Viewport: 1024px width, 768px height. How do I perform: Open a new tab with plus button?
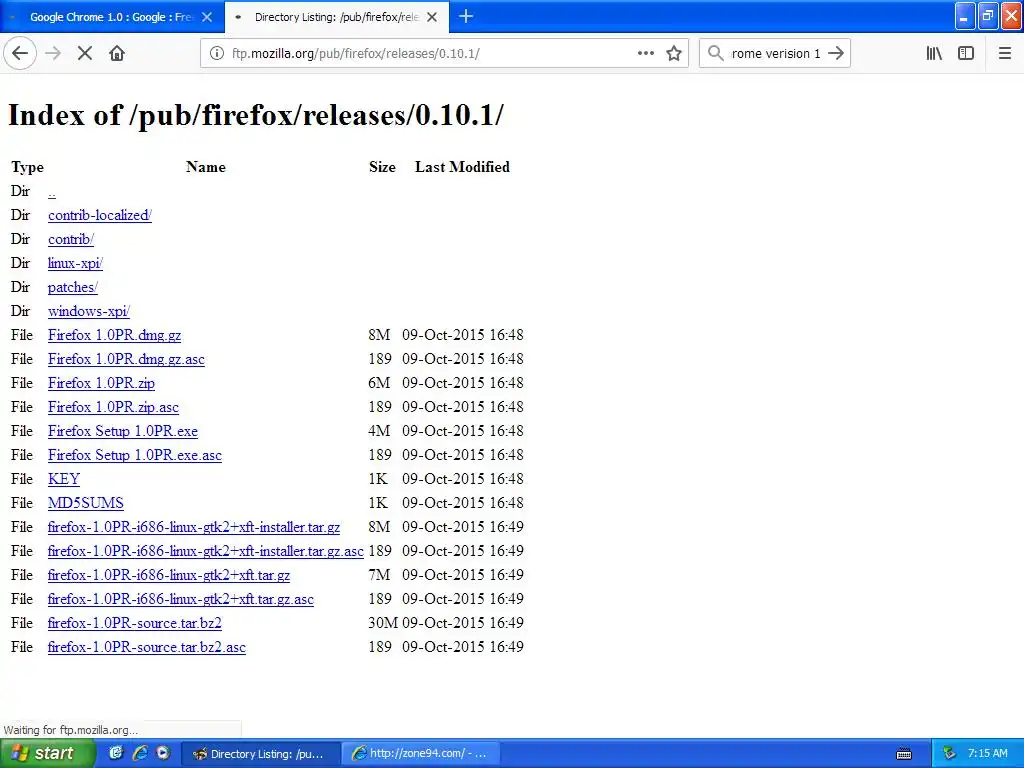[466, 16]
